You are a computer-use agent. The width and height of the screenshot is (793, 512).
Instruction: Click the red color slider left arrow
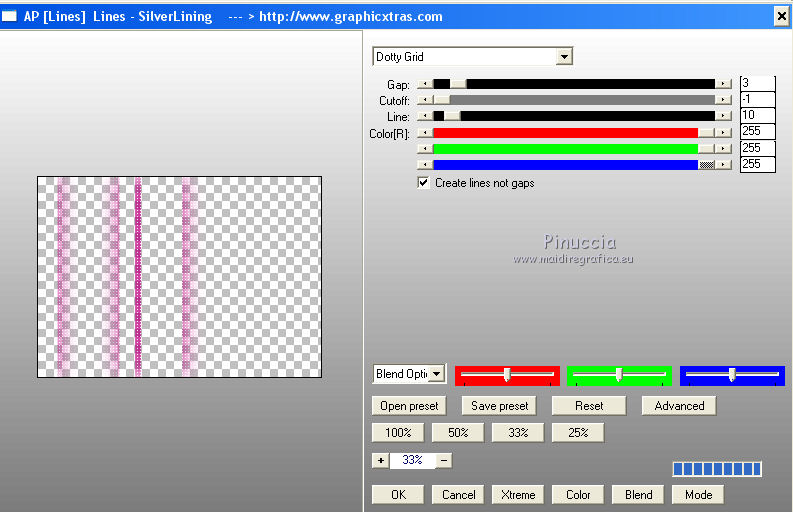[425, 133]
